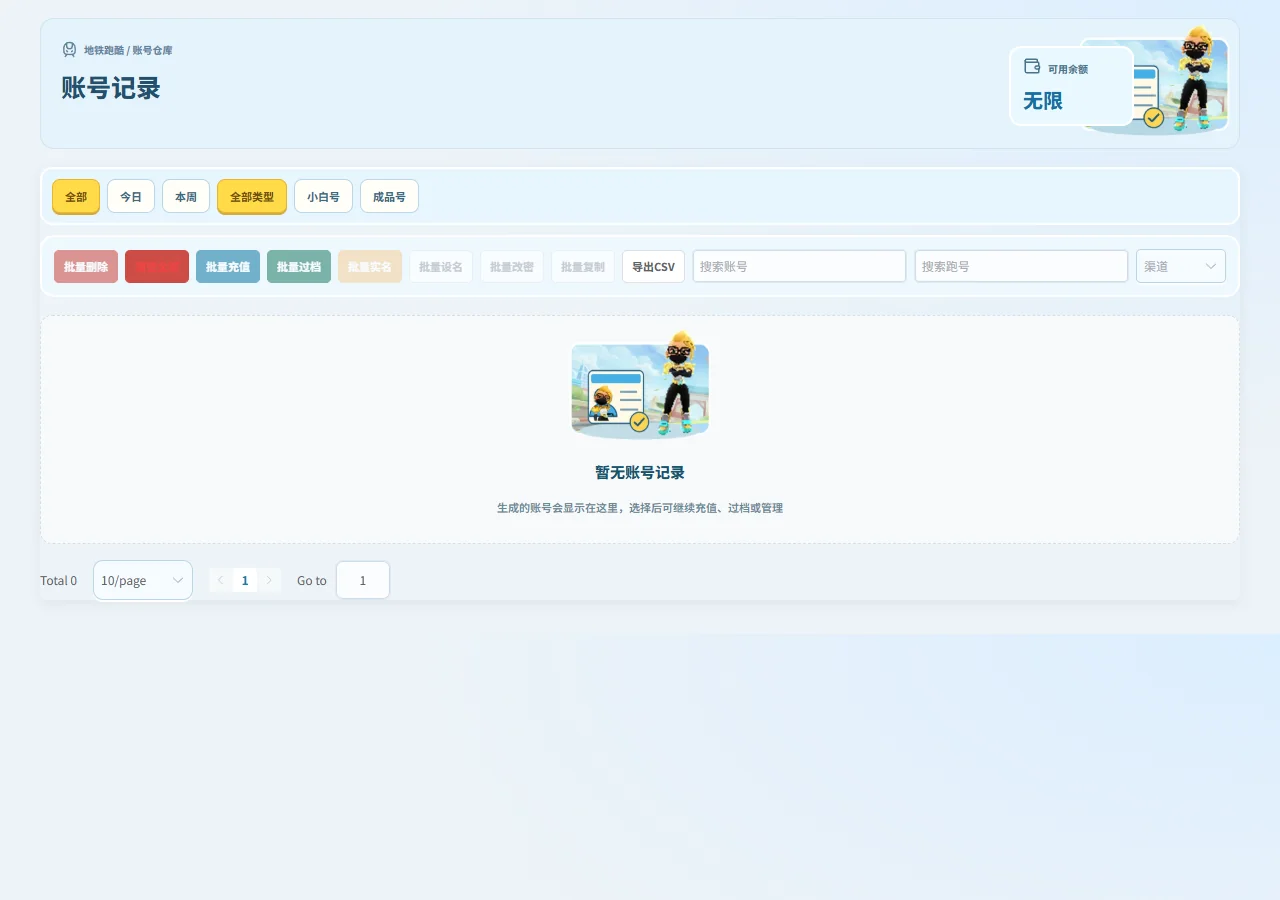Click the Go to page number box
Screen dimensions: 1280x900
tap(363, 580)
